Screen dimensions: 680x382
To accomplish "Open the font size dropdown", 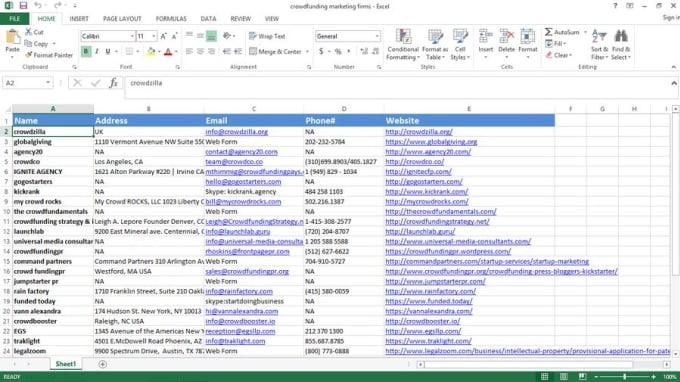I will [x=154, y=36].
